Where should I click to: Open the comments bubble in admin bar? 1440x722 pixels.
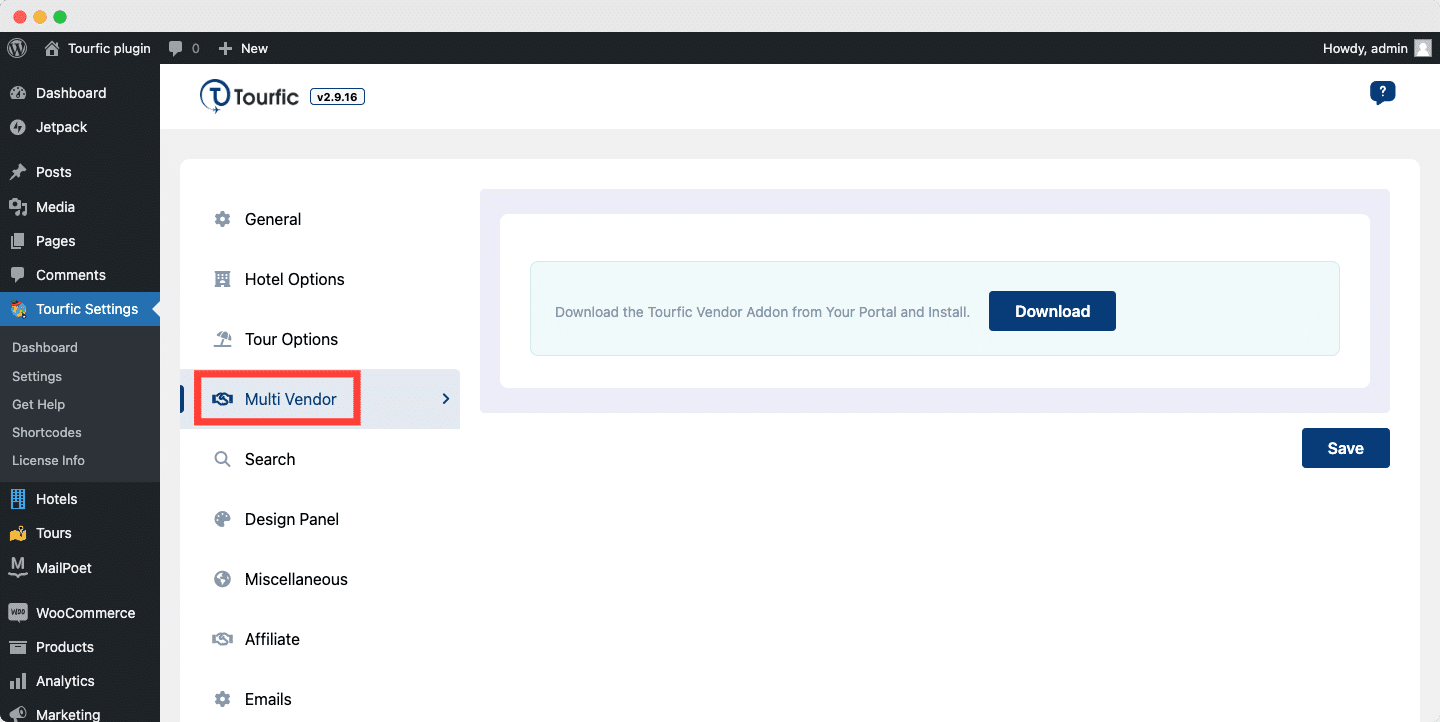pos(176,48)
